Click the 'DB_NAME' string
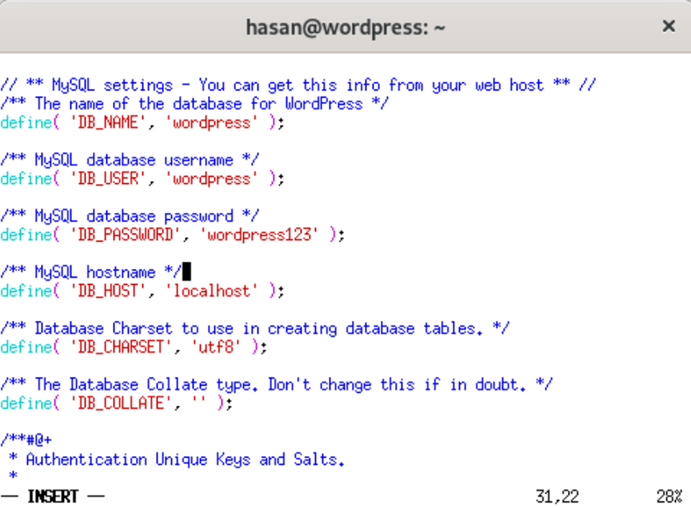691x508 pixels. point(108,122)
